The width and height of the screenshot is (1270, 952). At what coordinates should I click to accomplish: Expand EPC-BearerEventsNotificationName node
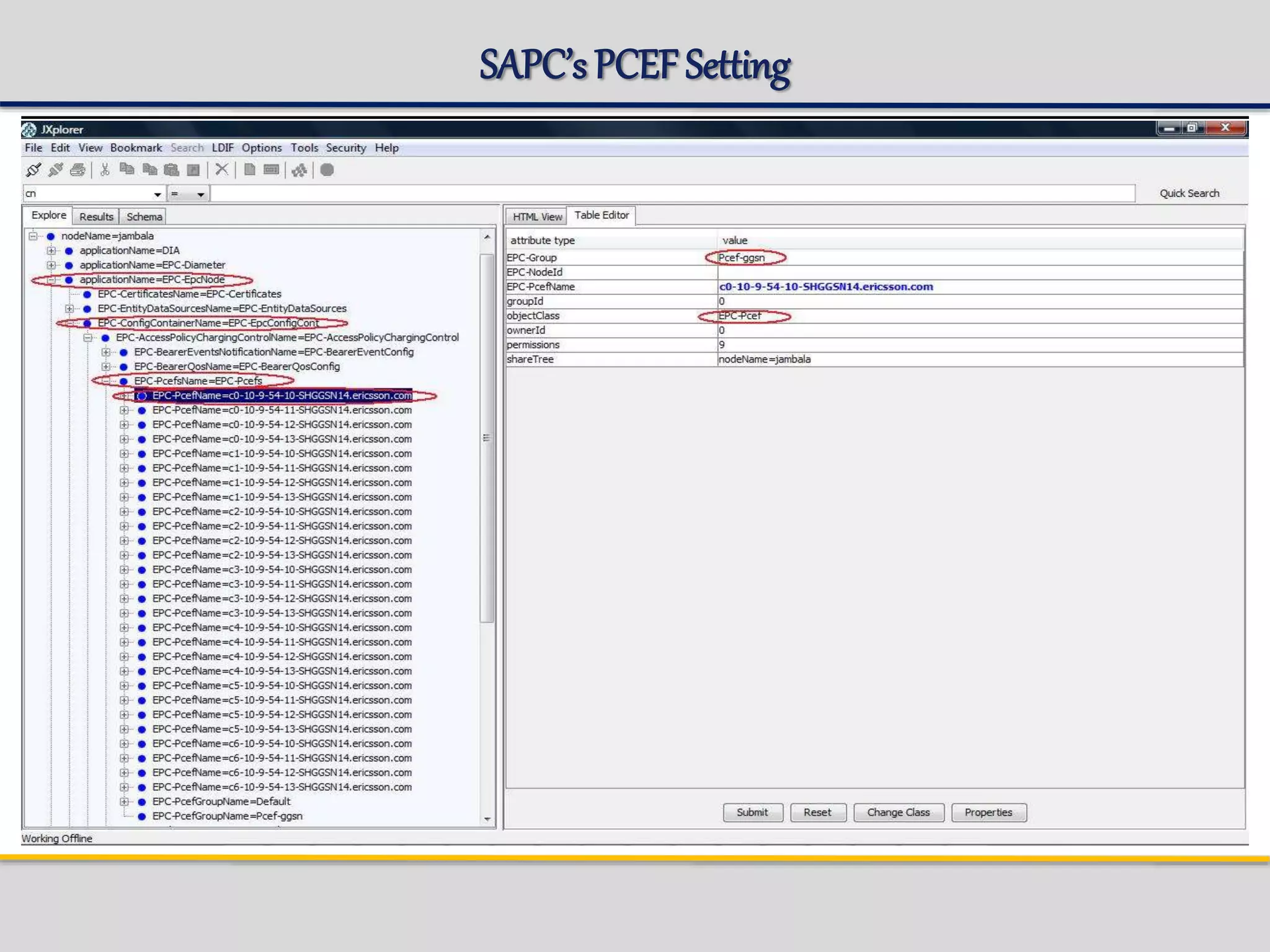(105, 352)
